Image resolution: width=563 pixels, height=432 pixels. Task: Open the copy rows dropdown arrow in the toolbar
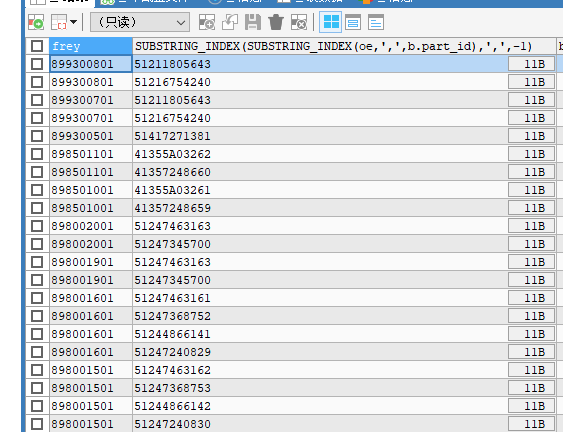pos(74,22)
